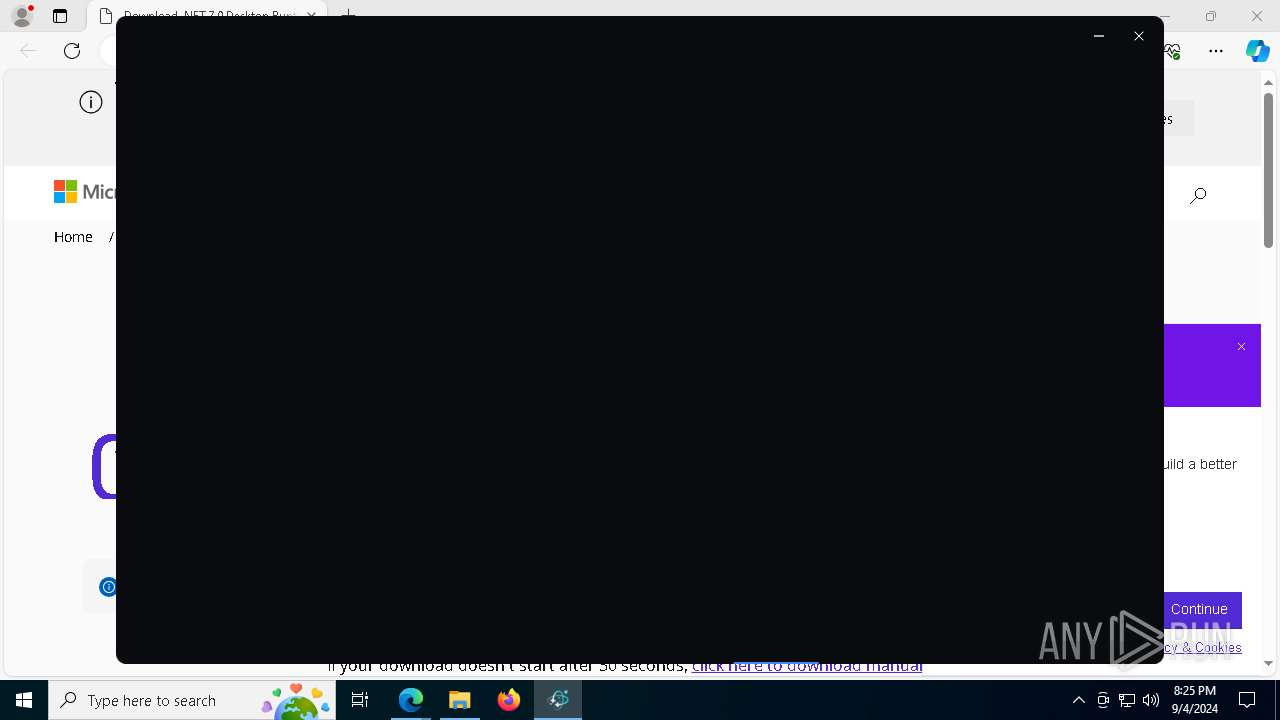Click the Download .NET tab in Edge
The image size is (1280, 720).
pyautogui.click(x=208, y=17)
